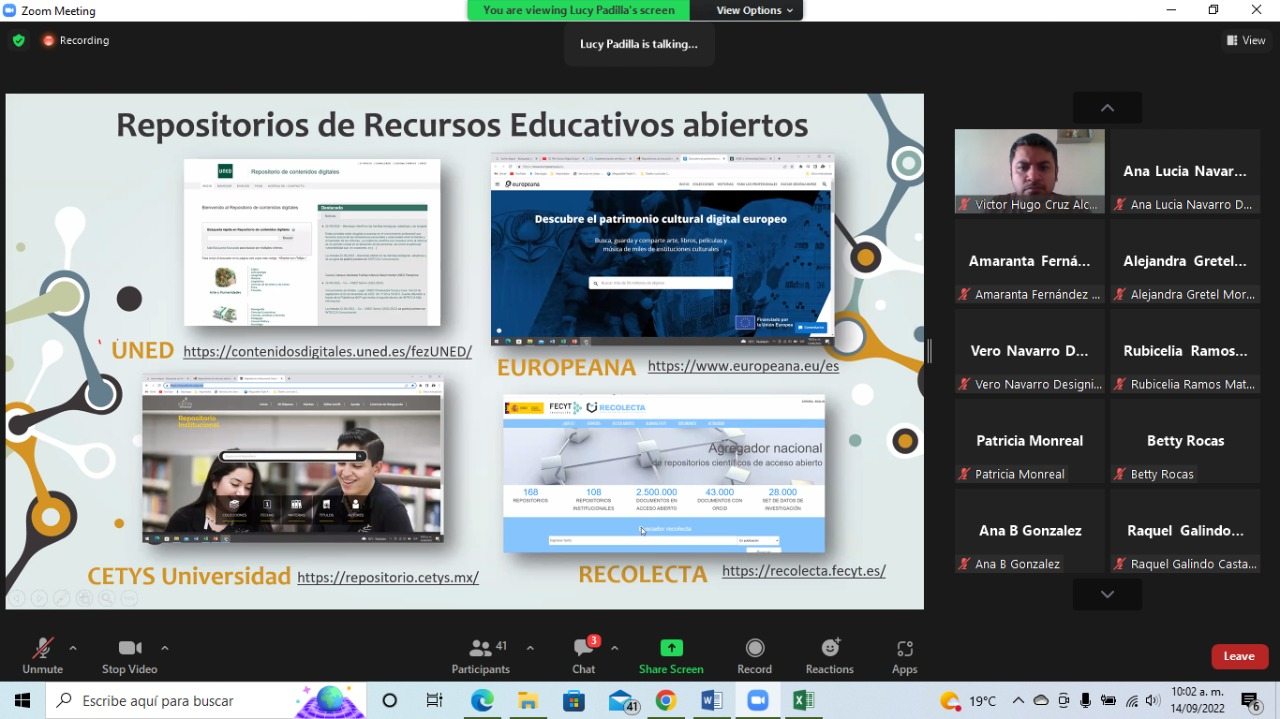Open the Reactions menu

830,656
